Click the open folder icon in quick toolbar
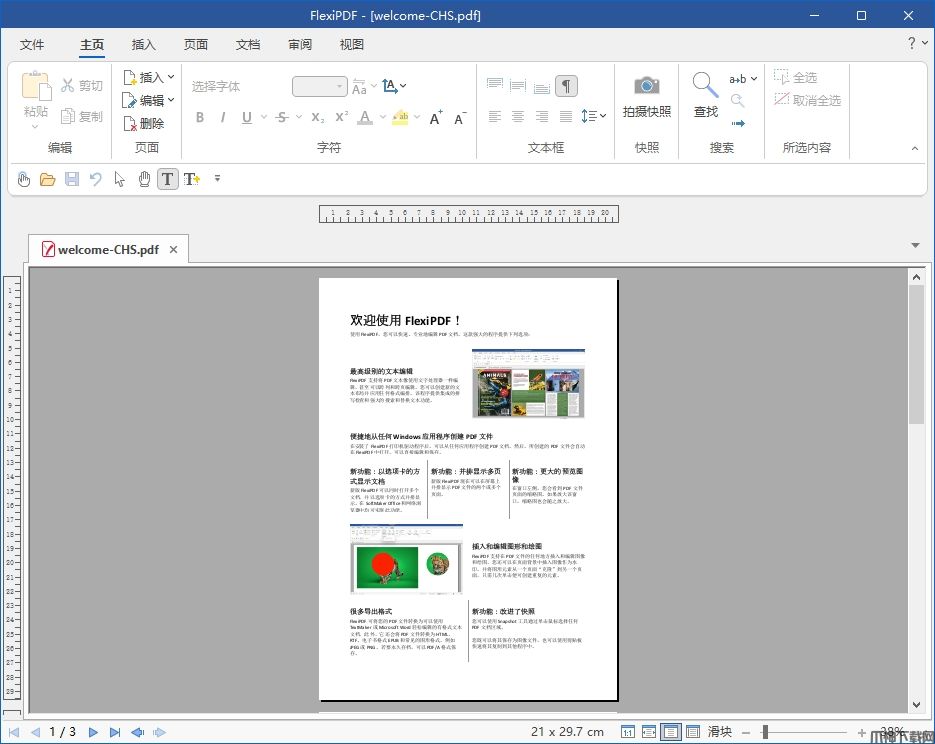This screenshot has height=744, width=935. point(47,179)
